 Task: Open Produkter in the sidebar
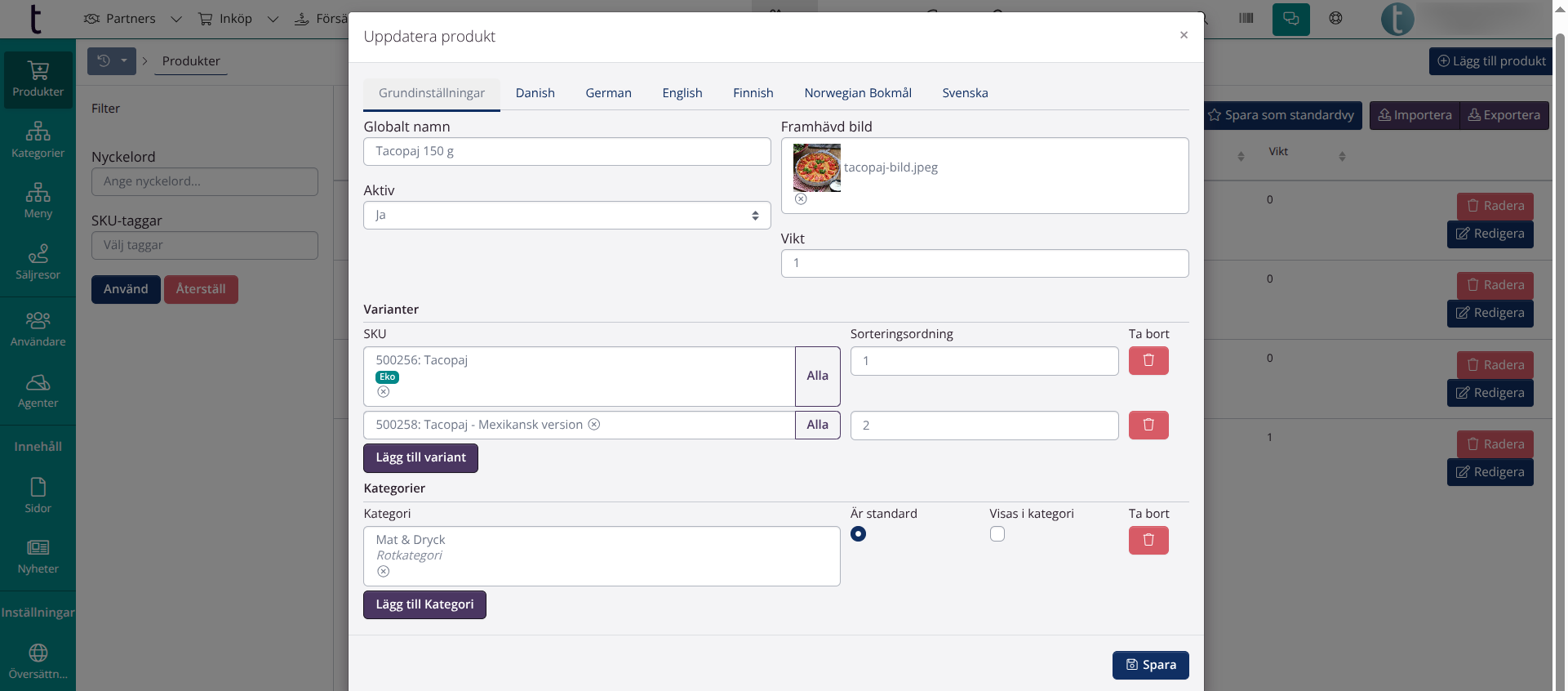38,80
